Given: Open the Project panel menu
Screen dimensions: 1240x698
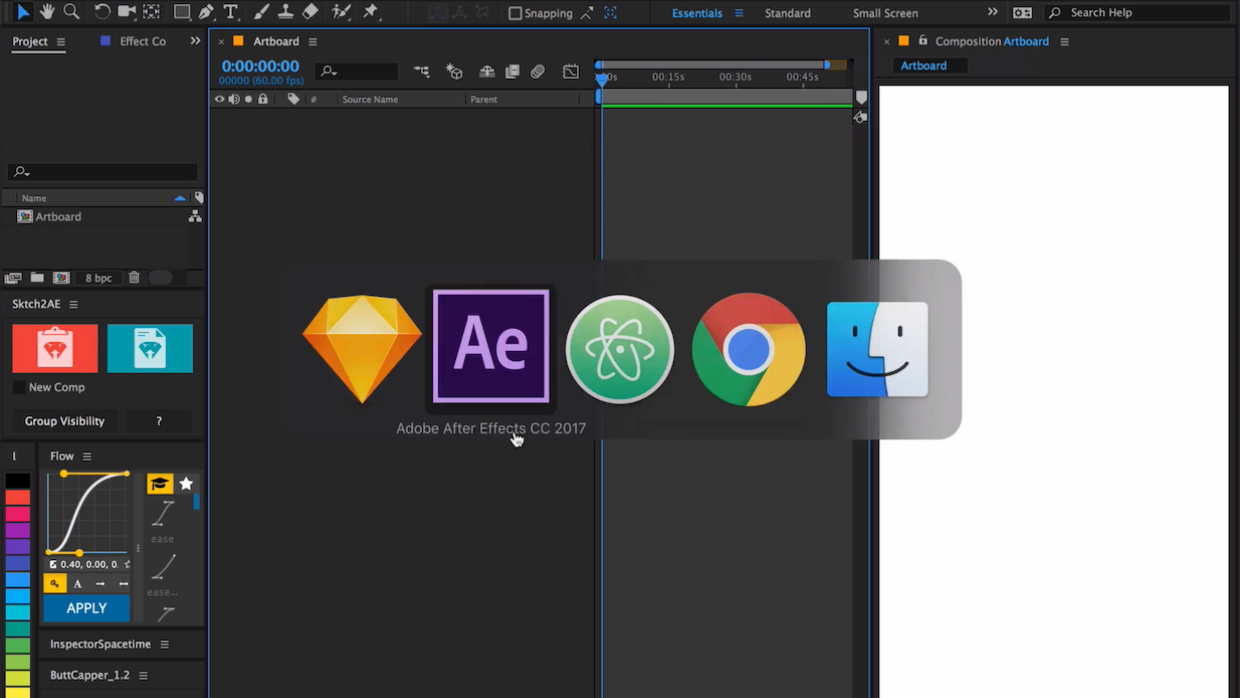Looking at the screenshot, I should [61, 42].
